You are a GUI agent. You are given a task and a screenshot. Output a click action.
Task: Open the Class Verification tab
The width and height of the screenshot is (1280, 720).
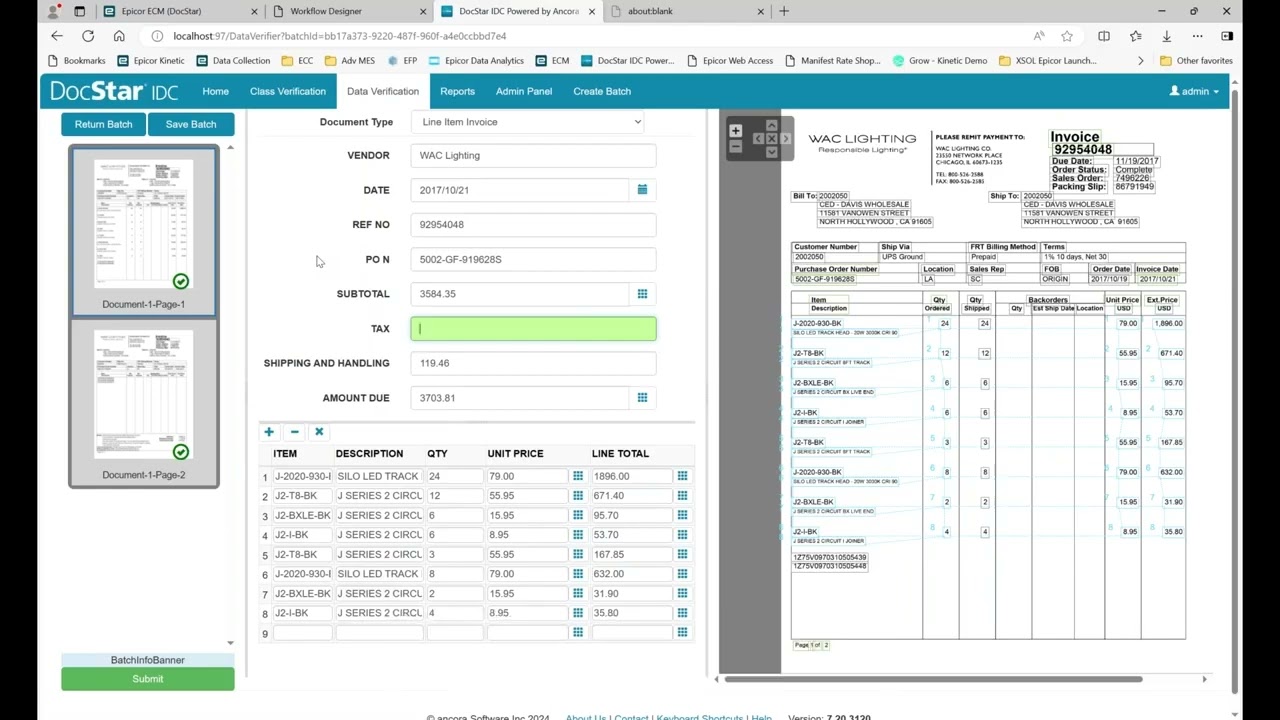tap(288, 91)
